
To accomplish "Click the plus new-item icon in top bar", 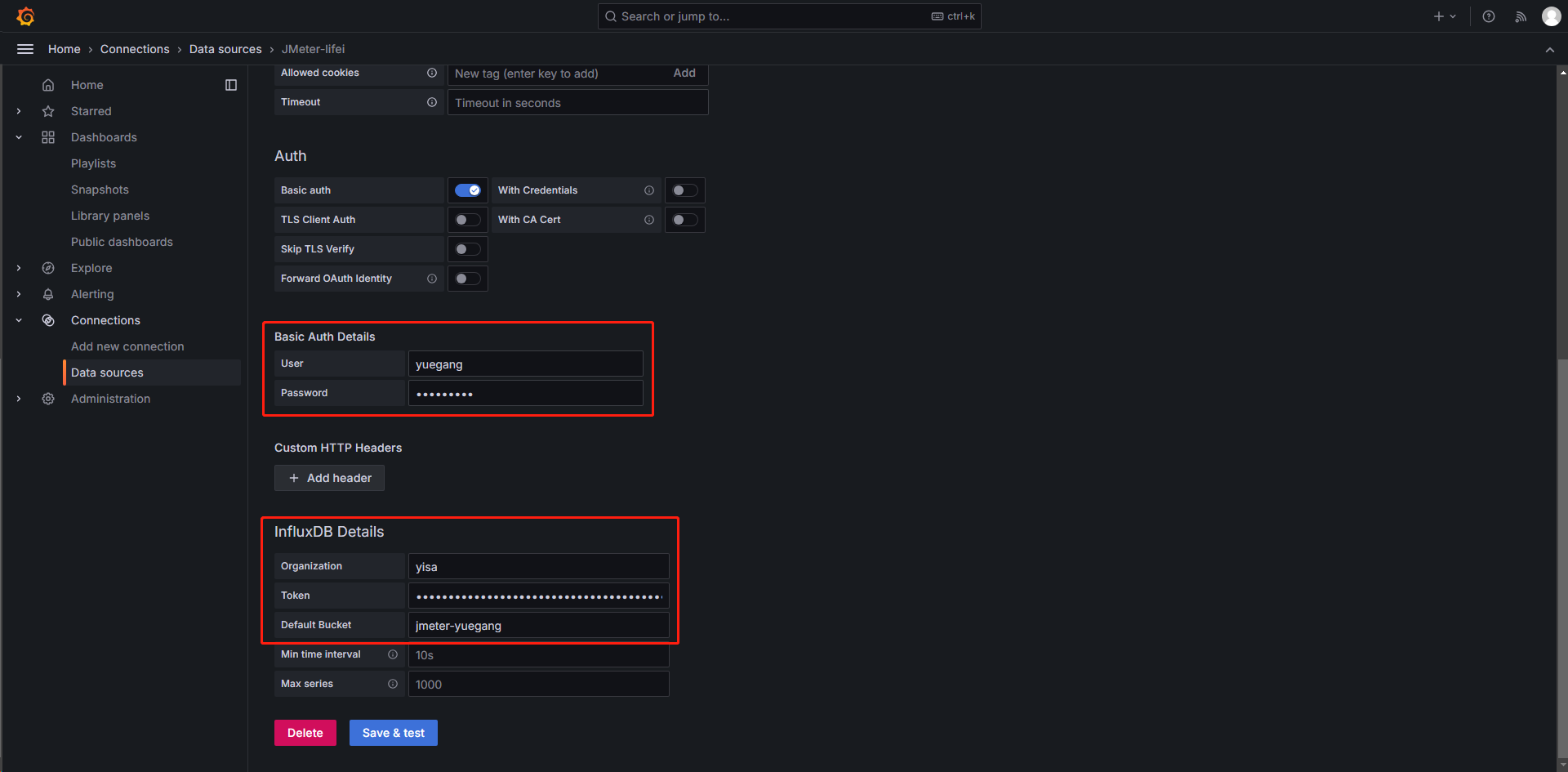I will [x=1438, y=16].
